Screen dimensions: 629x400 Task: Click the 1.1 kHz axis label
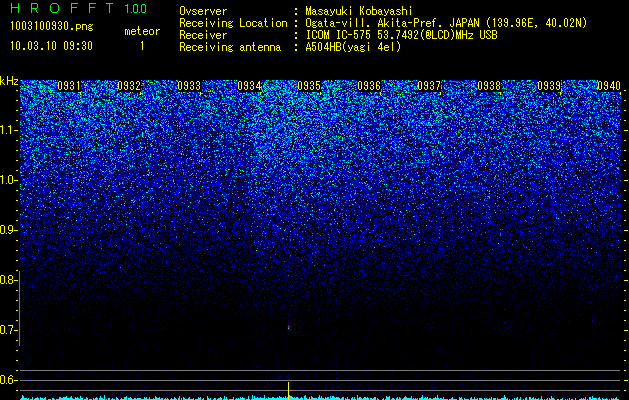coord(8,130)
